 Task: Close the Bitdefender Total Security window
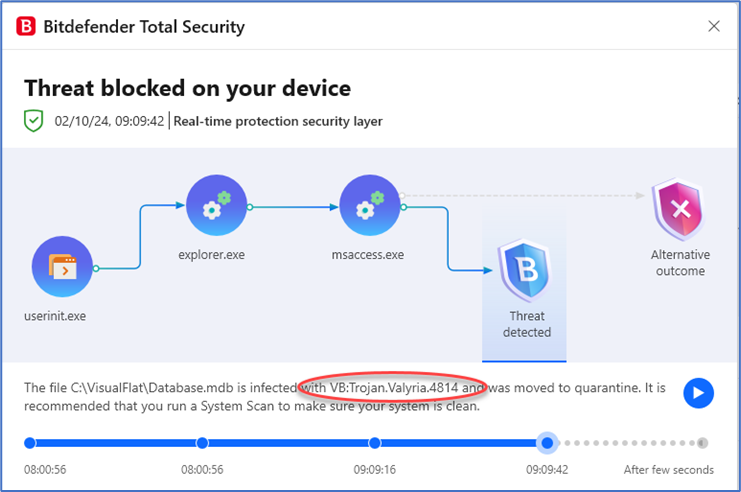pos(714,26)
